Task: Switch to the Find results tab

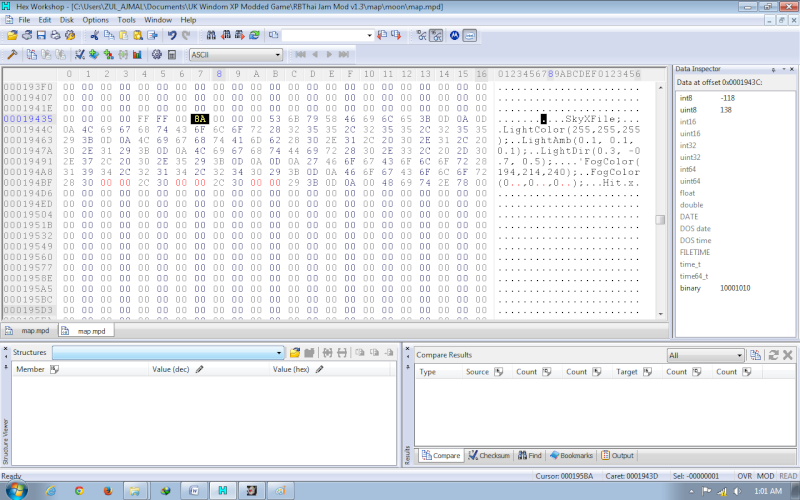Action: coord(530,456)
